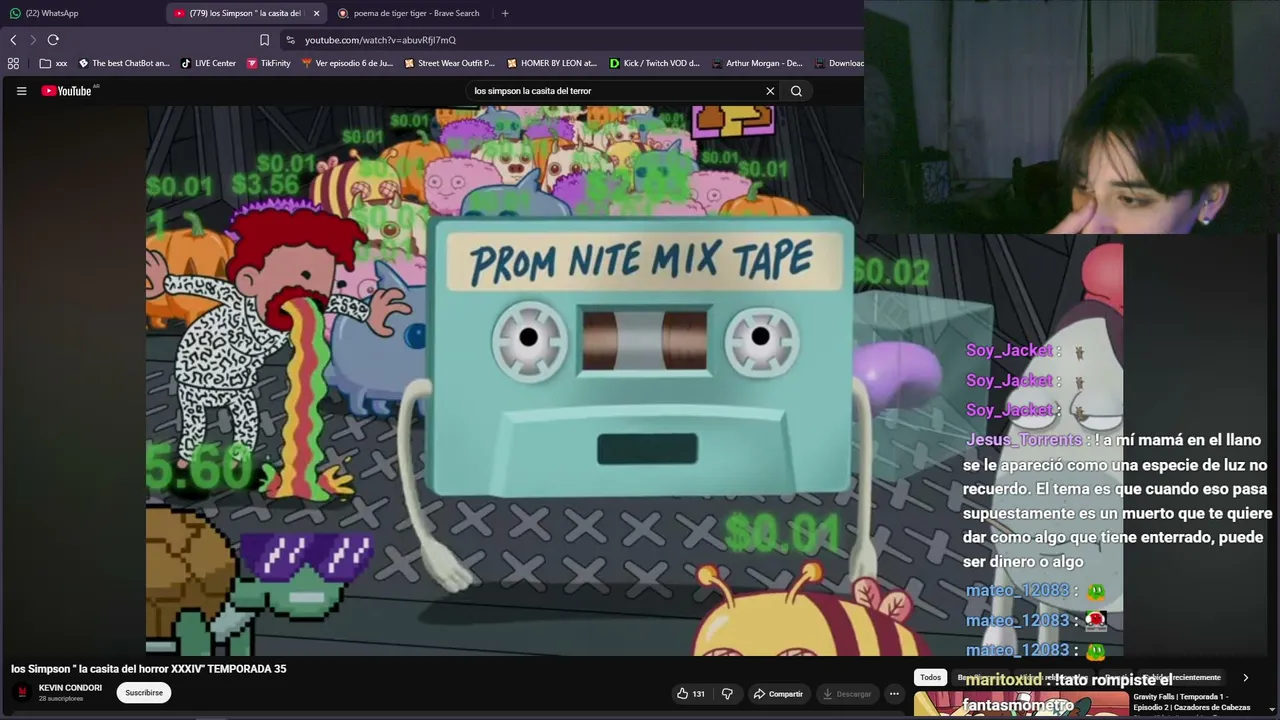This screenshot has width=1280, height=720.
Task: Open the Street Wear Outfit bookmark
Action: 449,63
